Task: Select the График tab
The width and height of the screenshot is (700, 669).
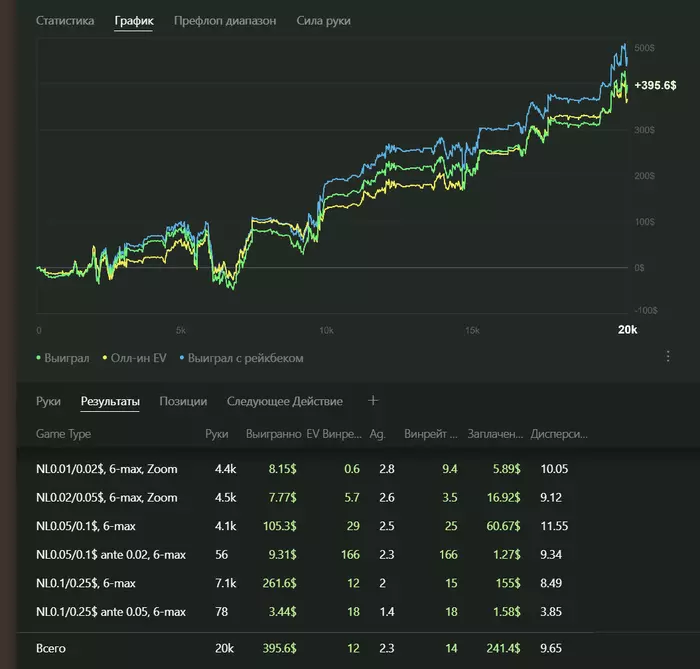Action: coord(134,21)
